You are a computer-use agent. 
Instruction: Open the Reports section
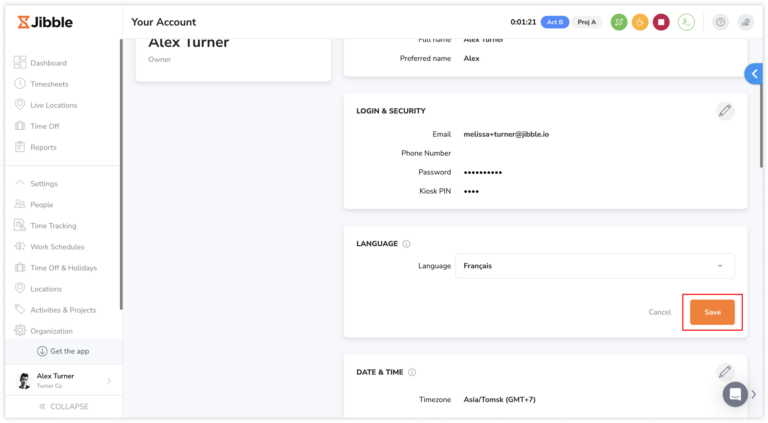coord(43,147)
